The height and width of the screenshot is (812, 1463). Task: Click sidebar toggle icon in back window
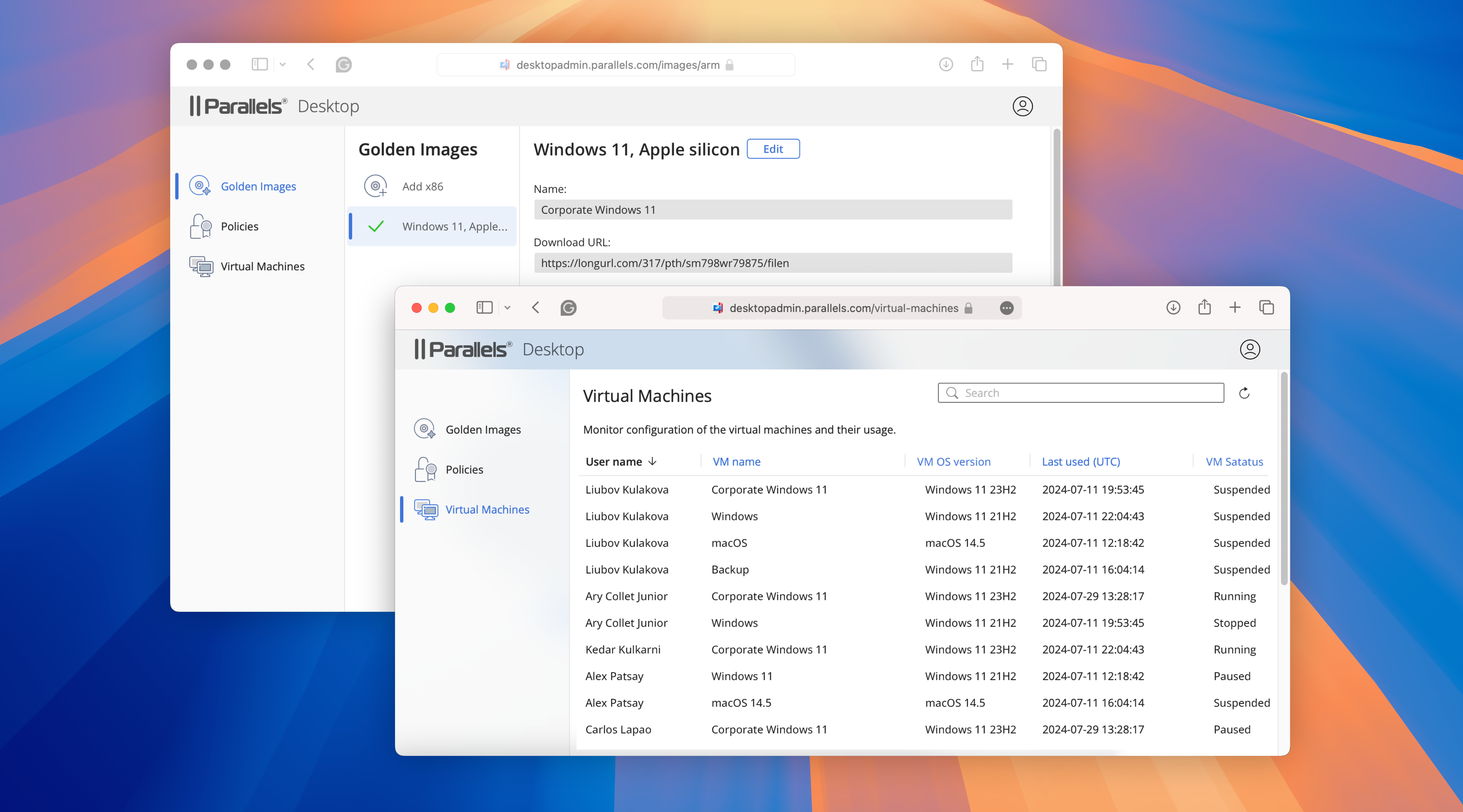click(259, 64)
